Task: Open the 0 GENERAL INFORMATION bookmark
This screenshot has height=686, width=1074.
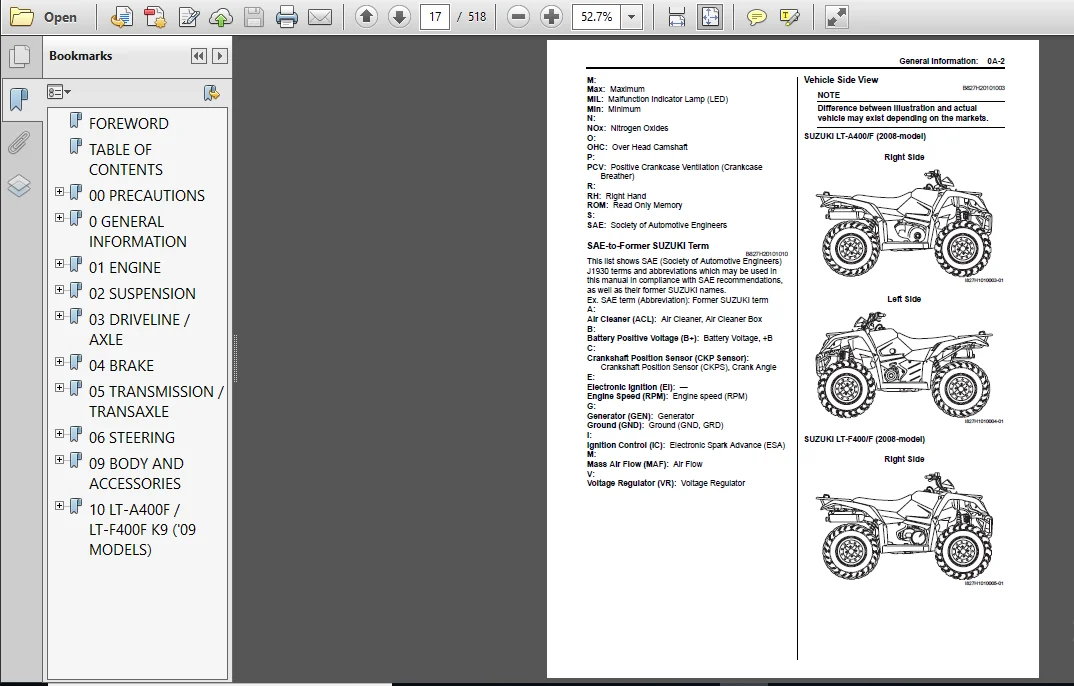Action: (x=138, y=231)
